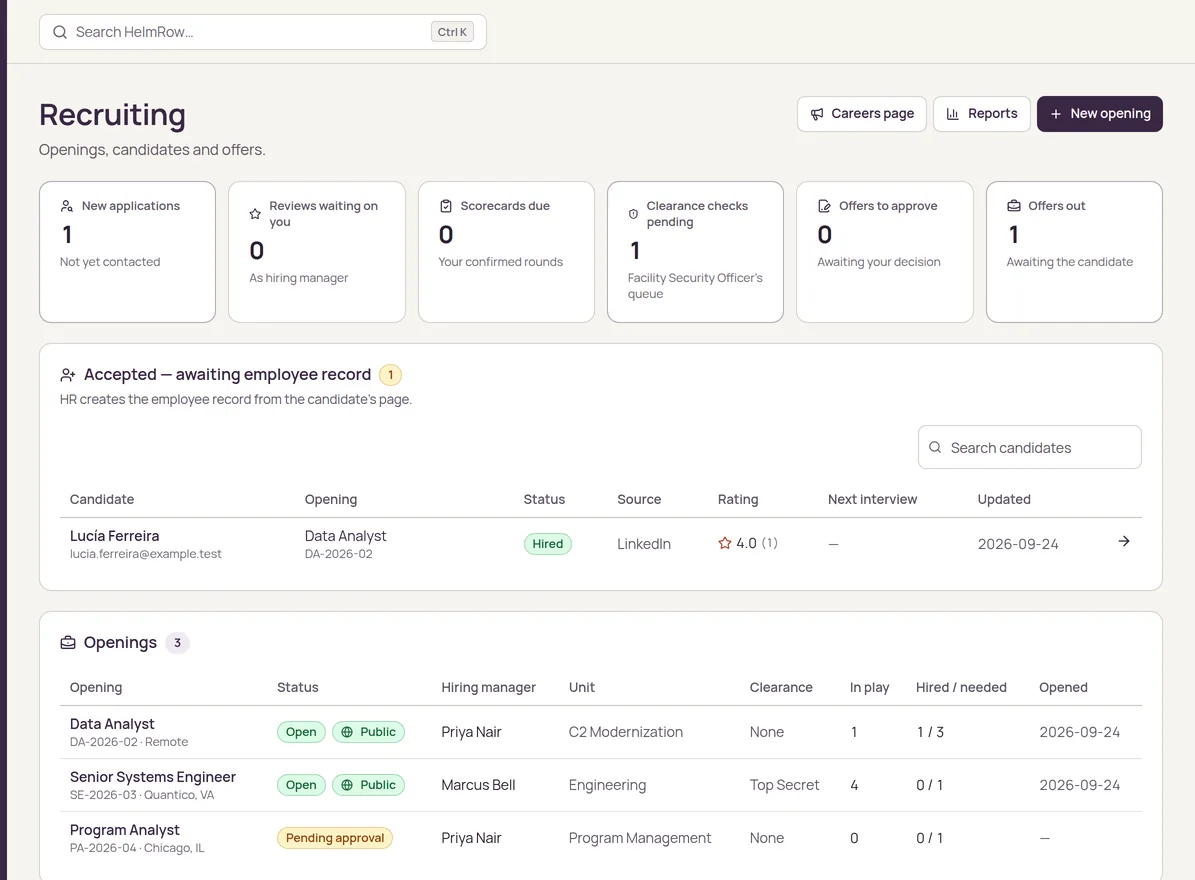Click the Pending approval badge
Image resolution: width=1195 pixels, height=880 pixels.
pos(335,838)
